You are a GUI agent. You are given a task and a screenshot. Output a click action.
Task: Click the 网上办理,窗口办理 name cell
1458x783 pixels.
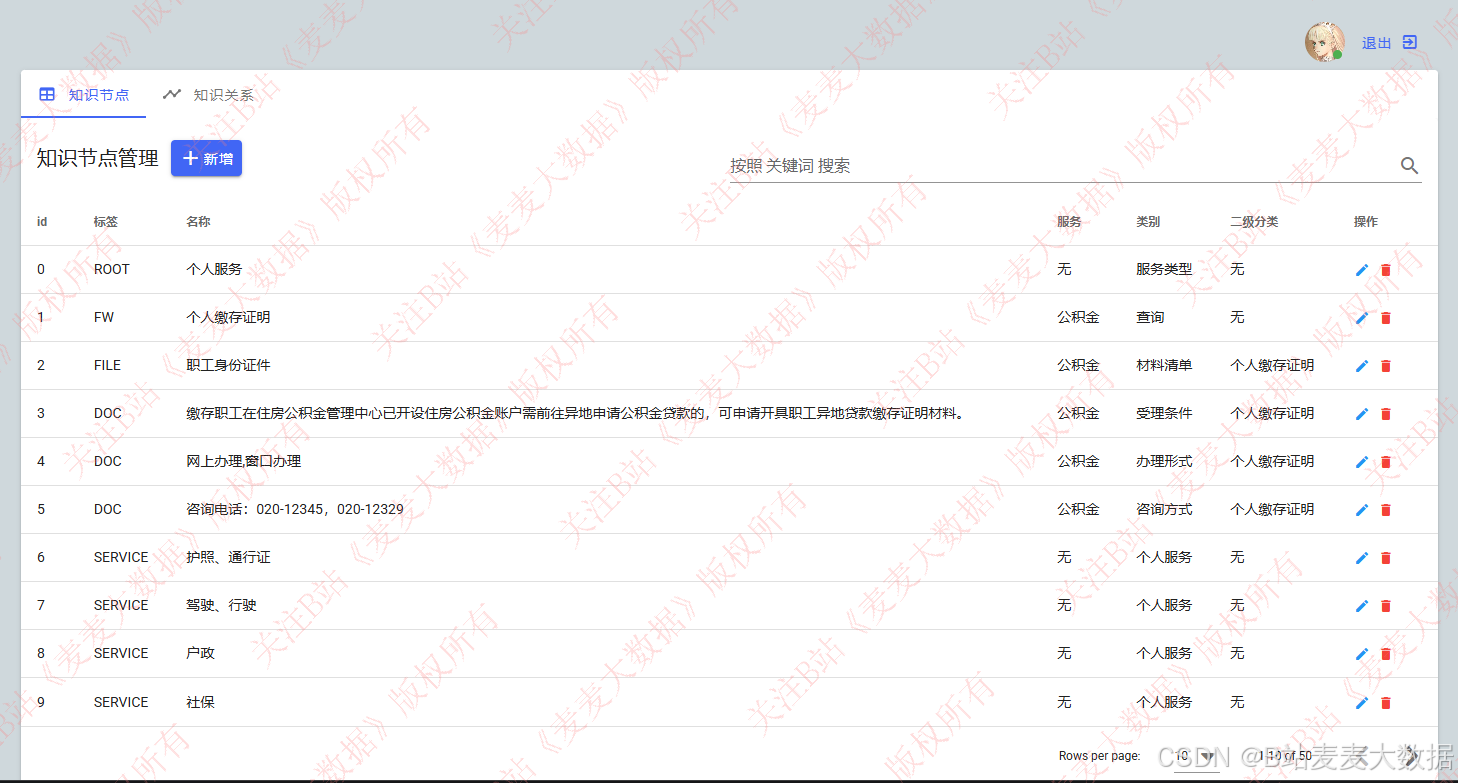tap(243, 462)
